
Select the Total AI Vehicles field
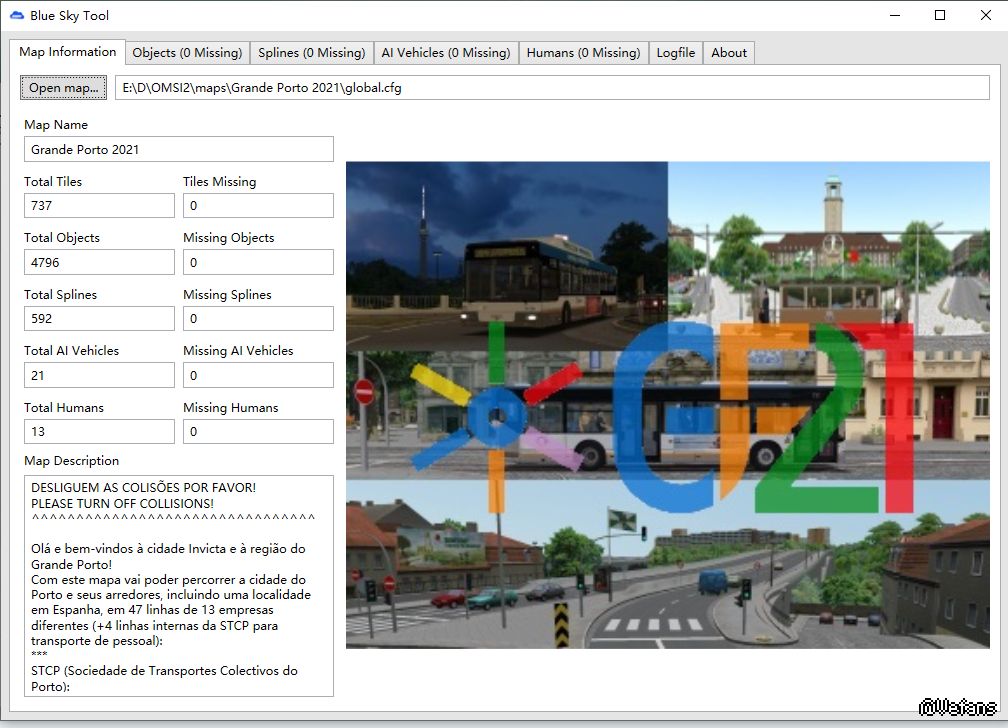(x=99, y=376)
